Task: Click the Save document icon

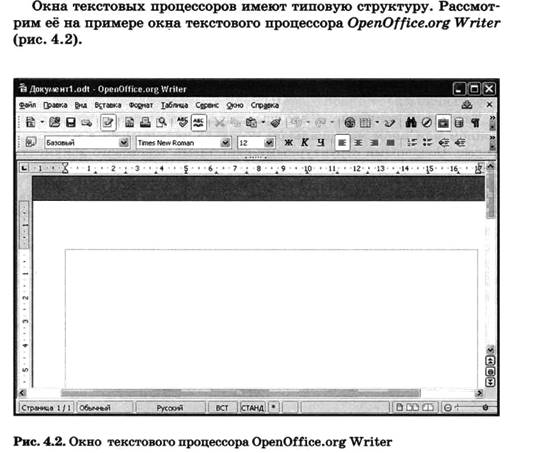Action: pos(71,122)
